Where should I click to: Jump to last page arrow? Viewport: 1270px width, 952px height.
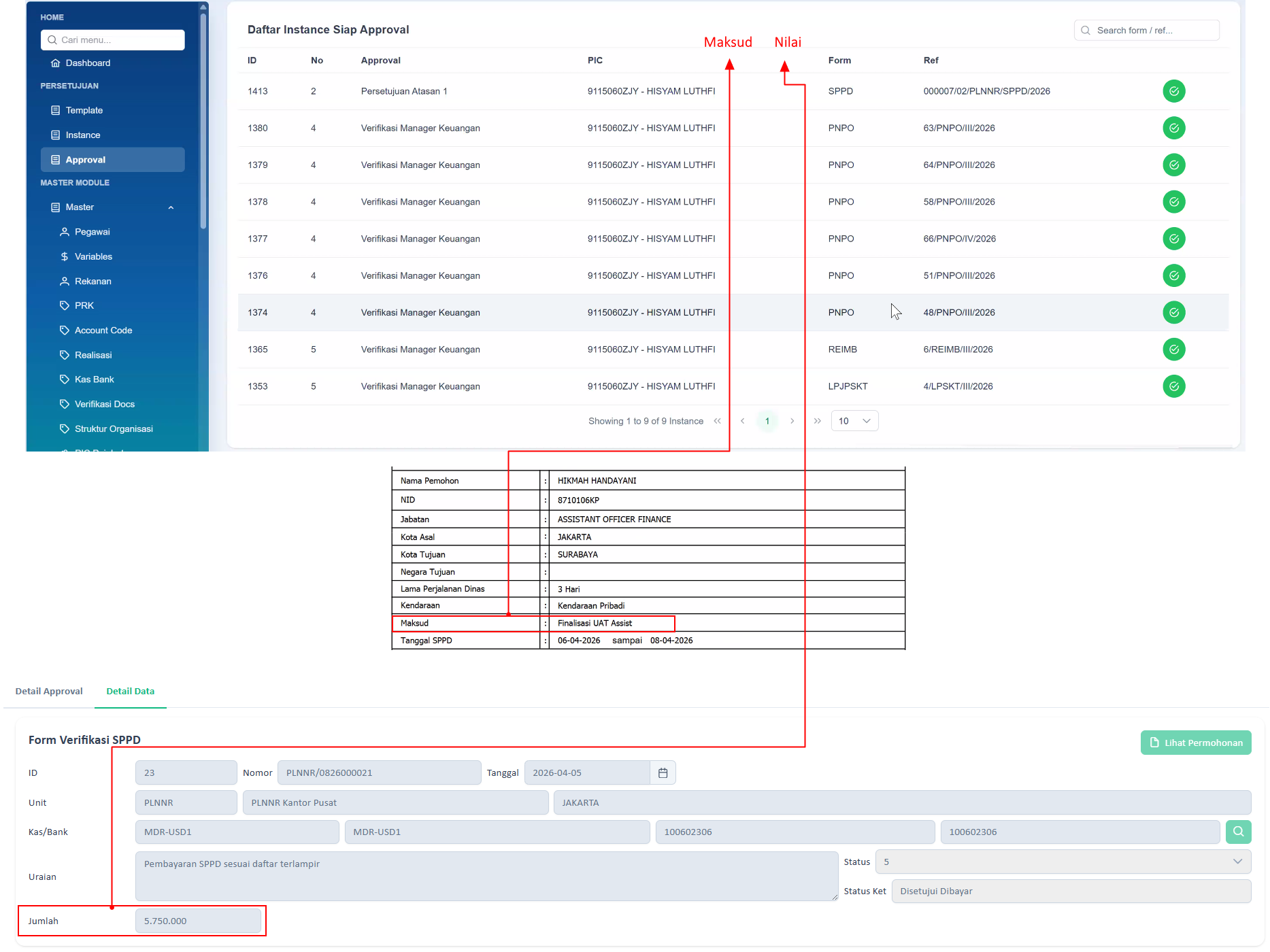coord(817,421)
